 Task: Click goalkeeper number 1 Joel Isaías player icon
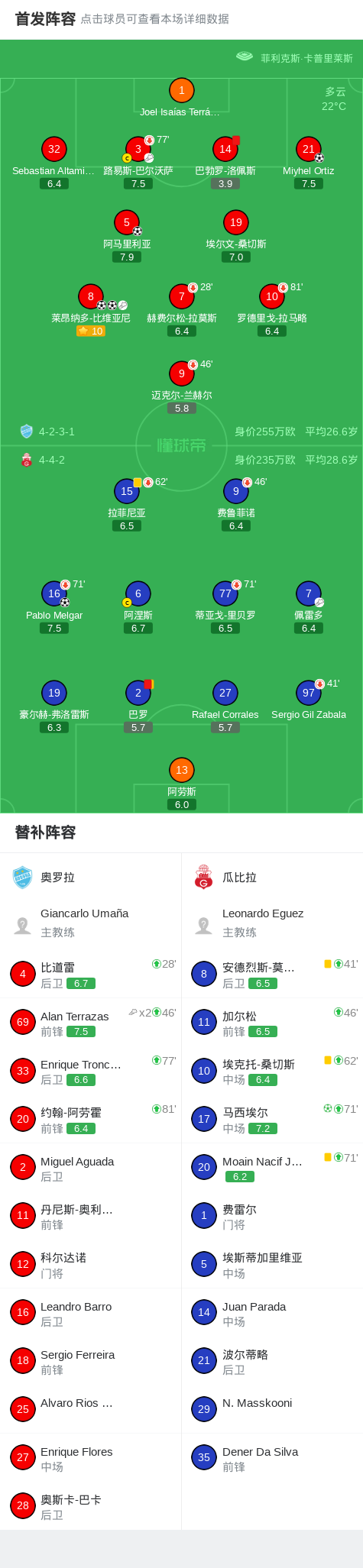(181, 90)
